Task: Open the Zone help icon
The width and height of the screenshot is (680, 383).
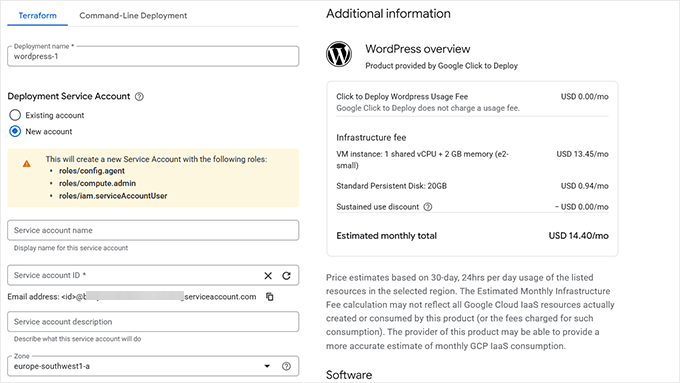Action: click(x=286, y=366)
